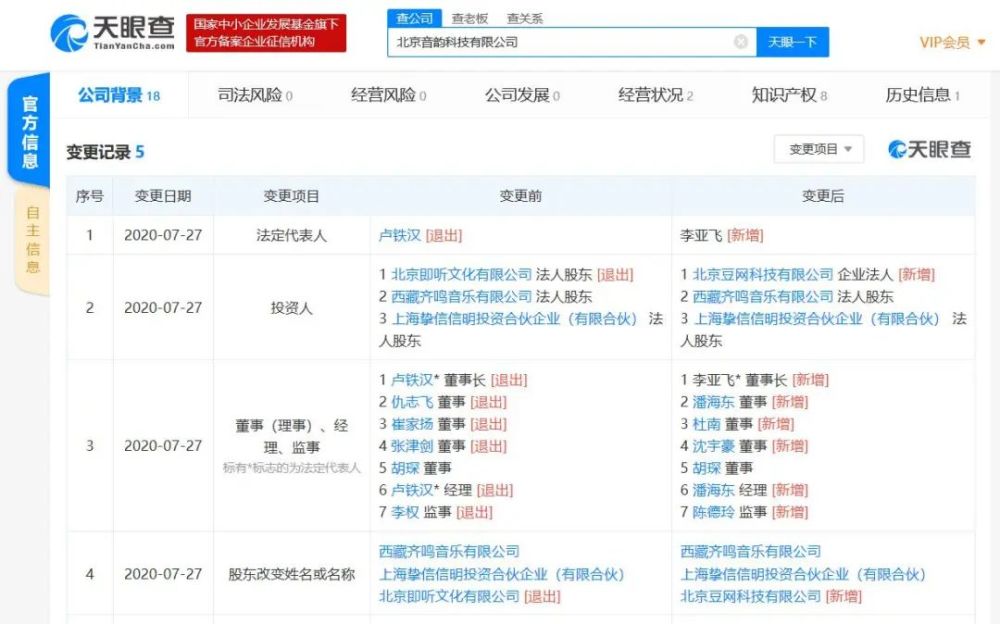This screenshot has width=1000, height=624.
Task: Select the 官方信息 side tab
Action: pos(29,131)
